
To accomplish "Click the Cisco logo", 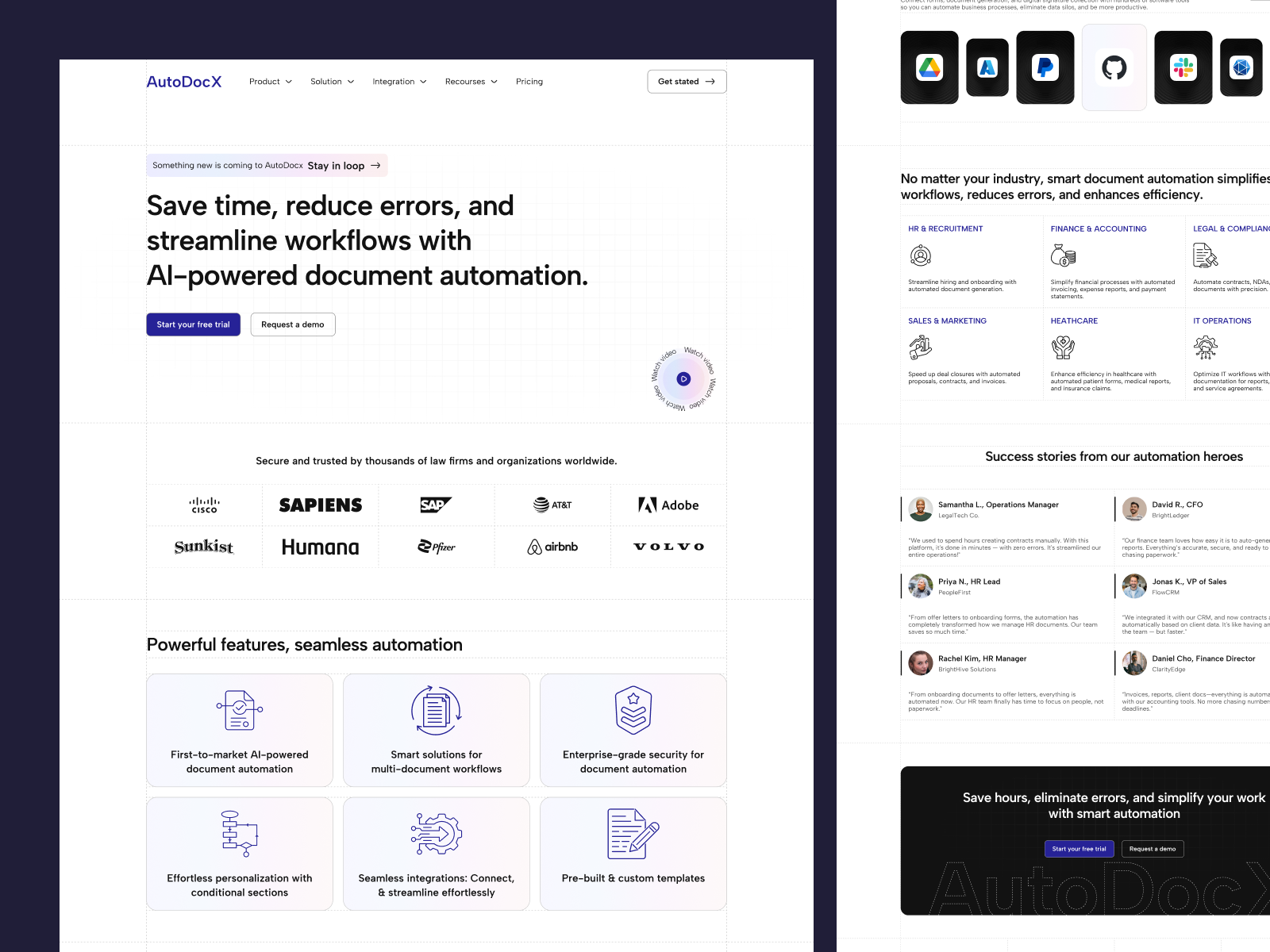I will tap(204, 505).
